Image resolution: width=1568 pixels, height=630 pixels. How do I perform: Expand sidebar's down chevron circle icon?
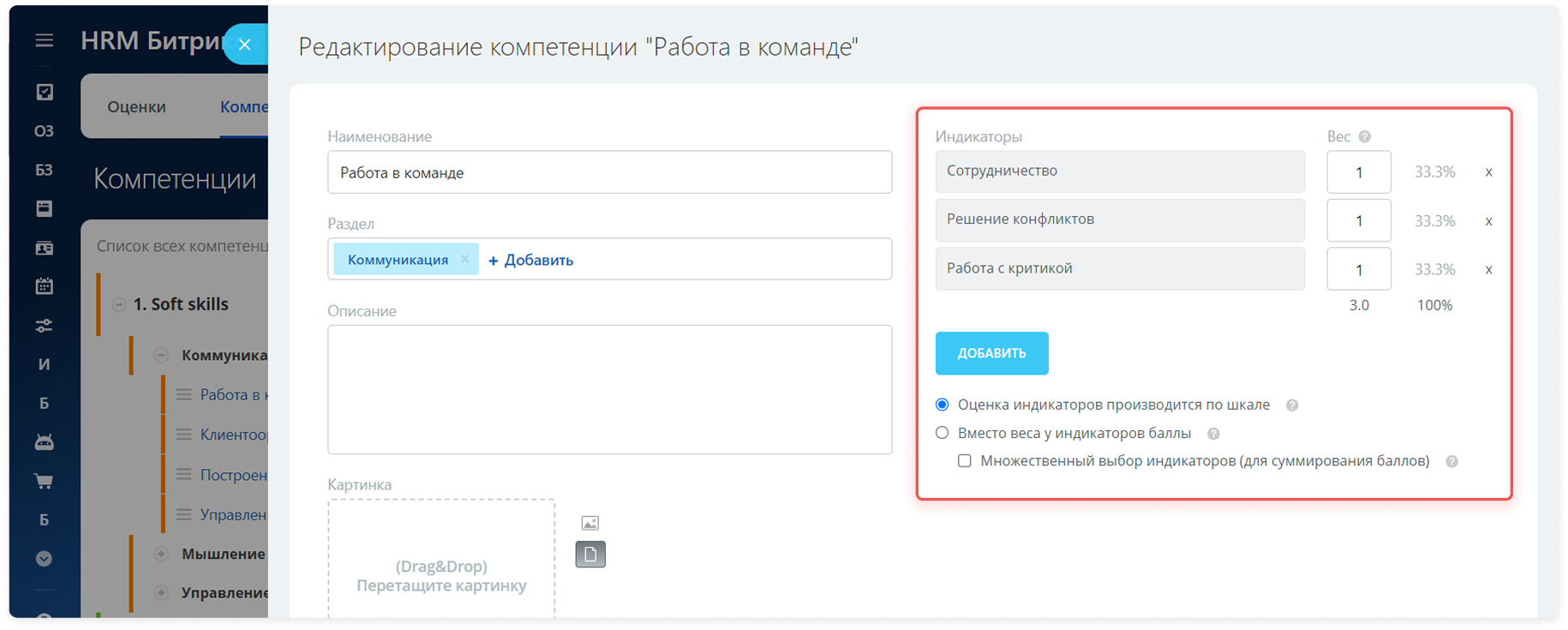click(45, 559)
